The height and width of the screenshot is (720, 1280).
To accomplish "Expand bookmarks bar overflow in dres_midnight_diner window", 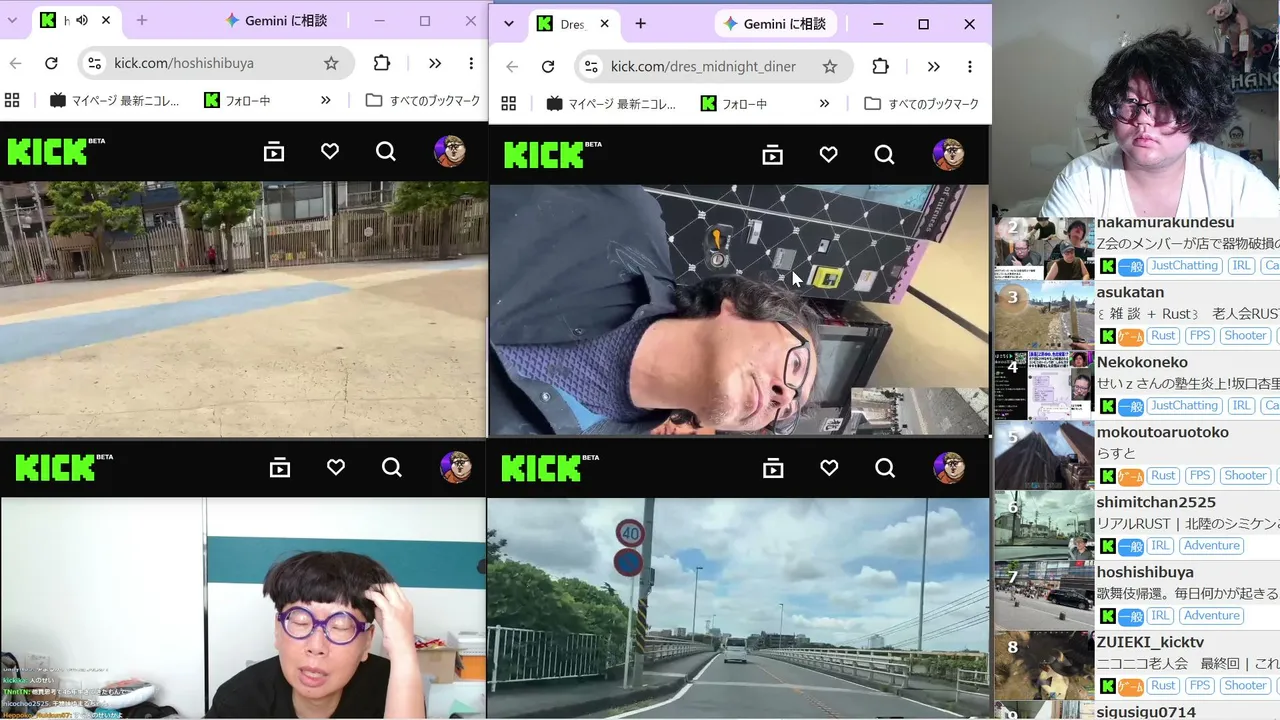I will point(824,104).
